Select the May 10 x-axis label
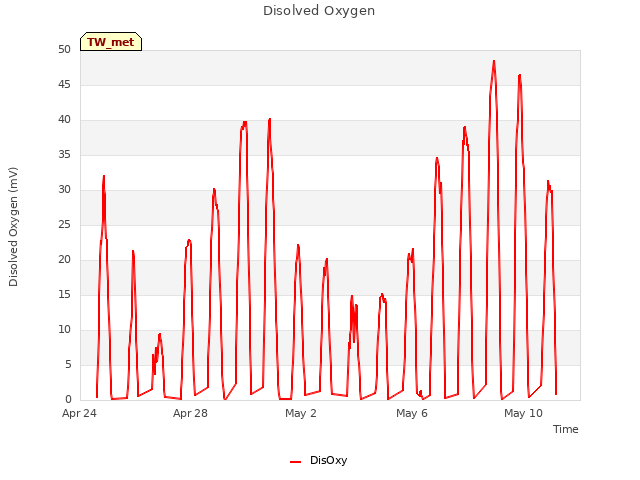The image size is (640, 480). pos(523,413)
